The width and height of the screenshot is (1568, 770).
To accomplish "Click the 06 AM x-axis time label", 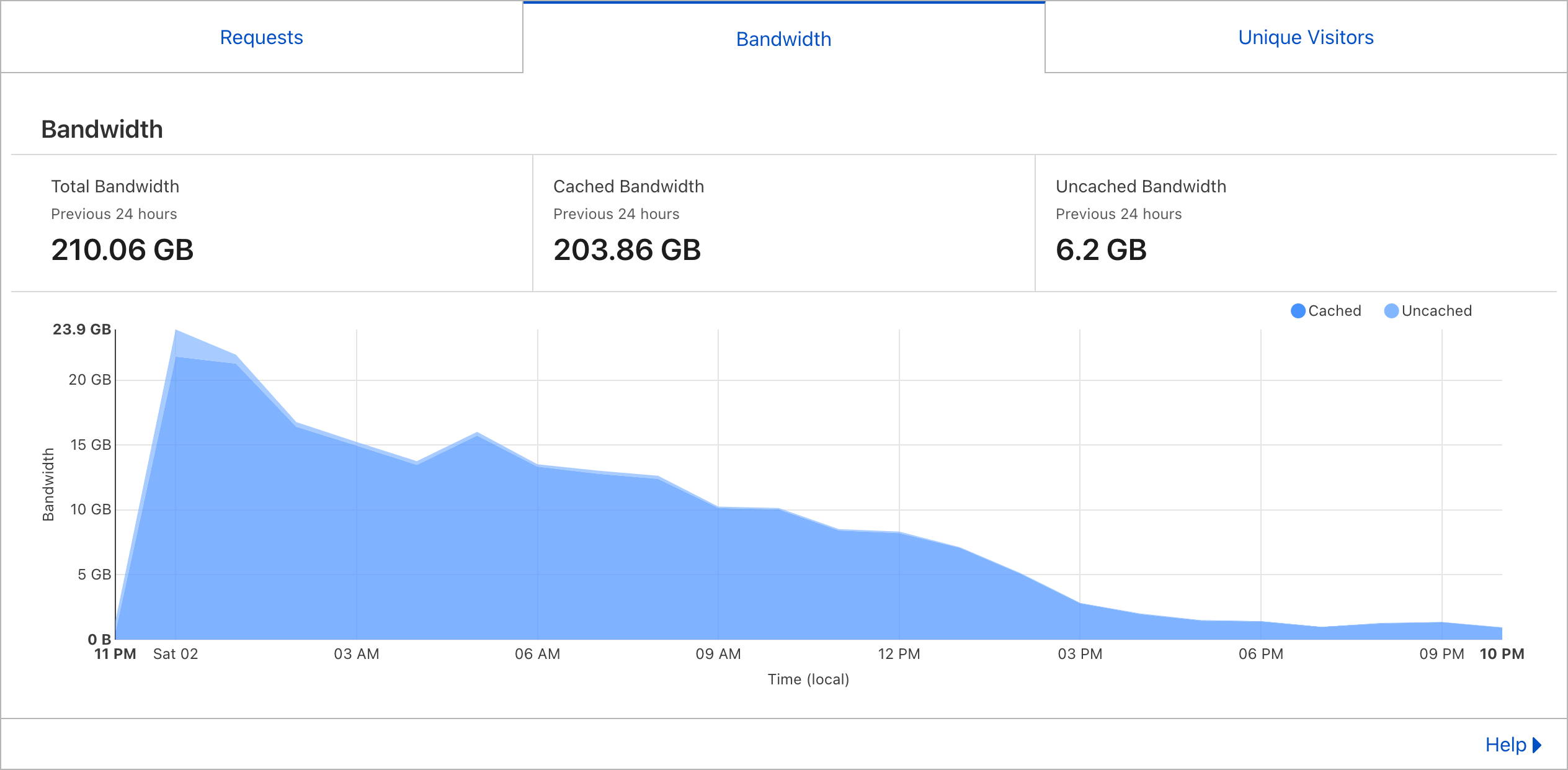I will [537, 654].
